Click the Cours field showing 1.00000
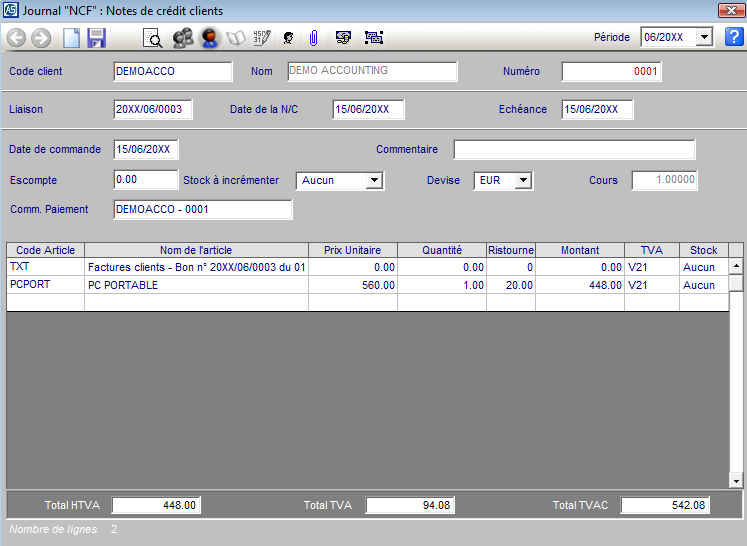 (665, 180)
